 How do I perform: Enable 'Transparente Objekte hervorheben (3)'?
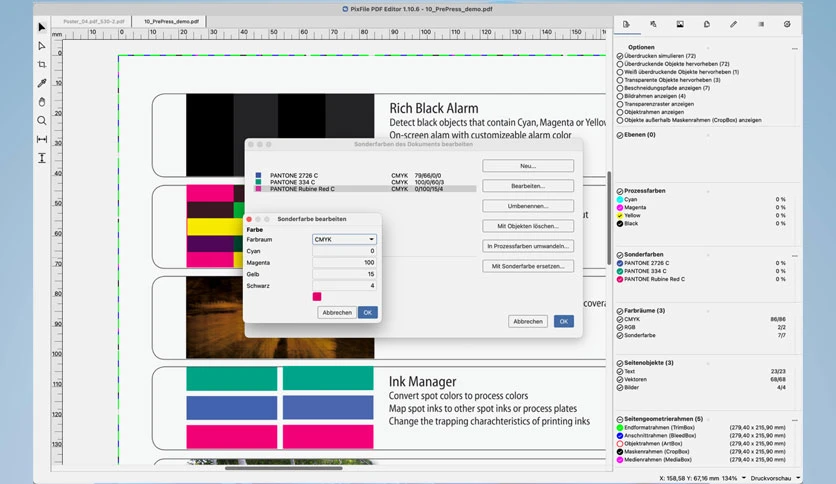tap(620, 80)
